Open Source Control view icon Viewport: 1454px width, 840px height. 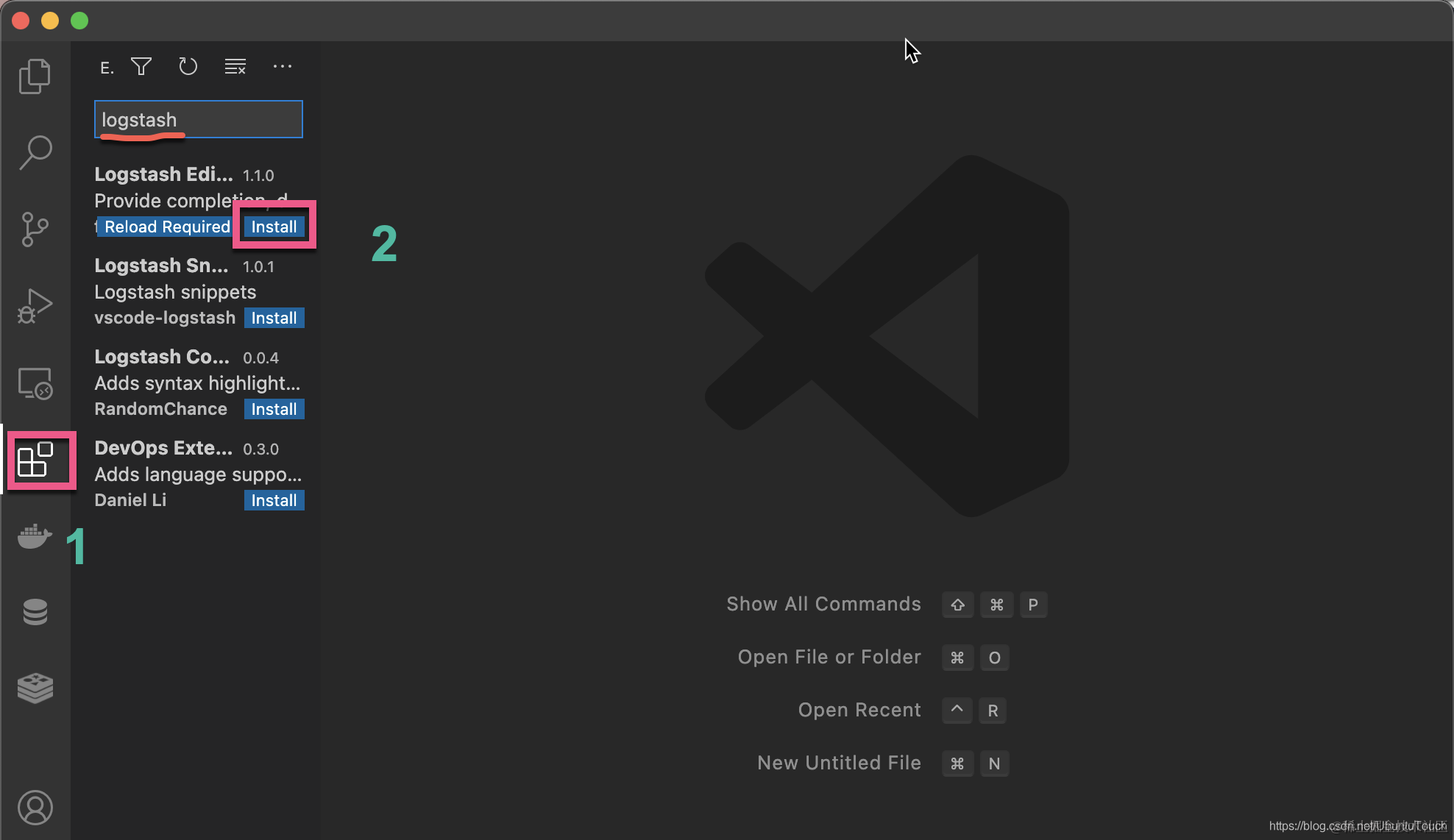pyautogui.click(x=35, y=229)
